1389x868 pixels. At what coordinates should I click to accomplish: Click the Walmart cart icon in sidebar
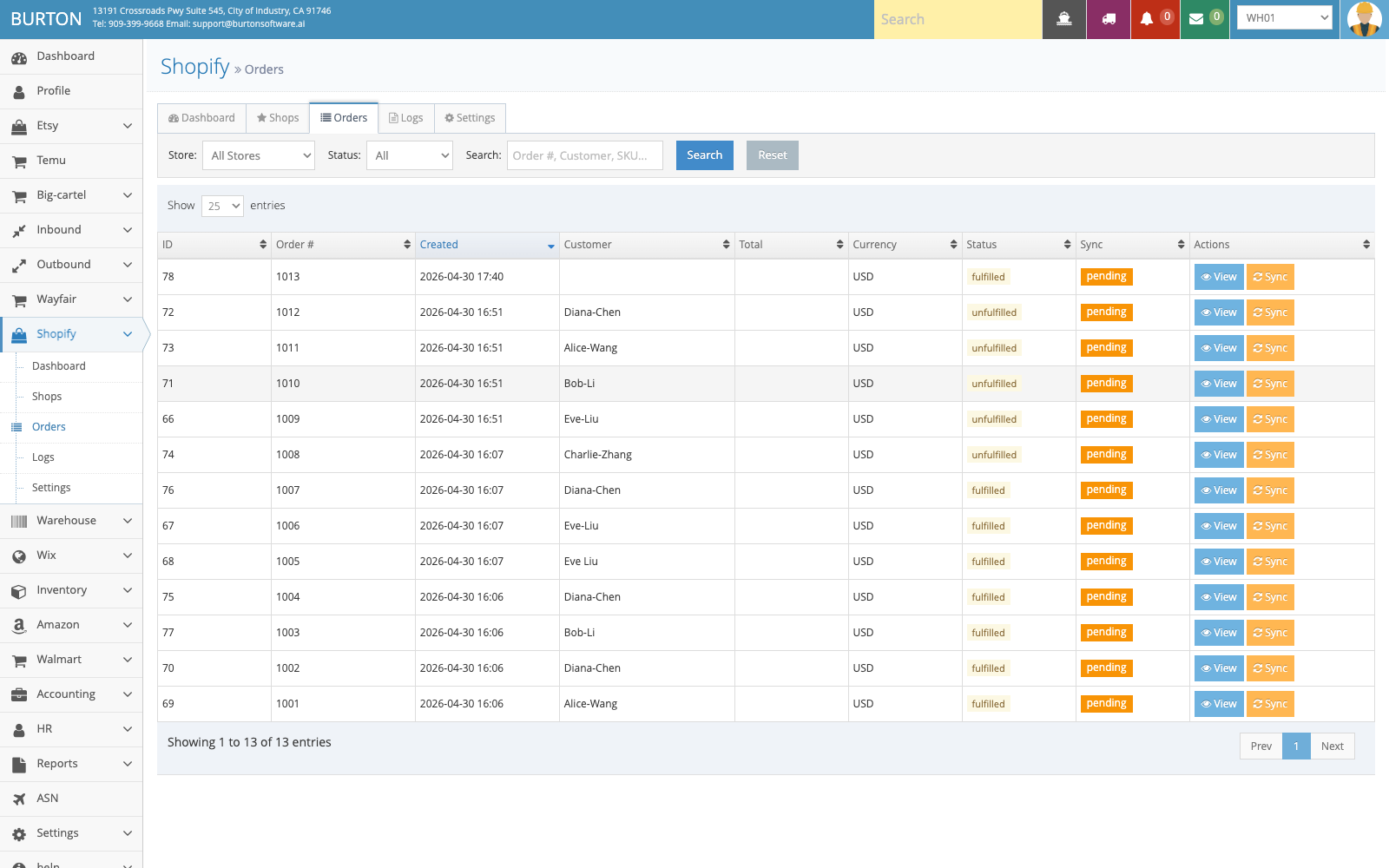click(x=19, y=661)
